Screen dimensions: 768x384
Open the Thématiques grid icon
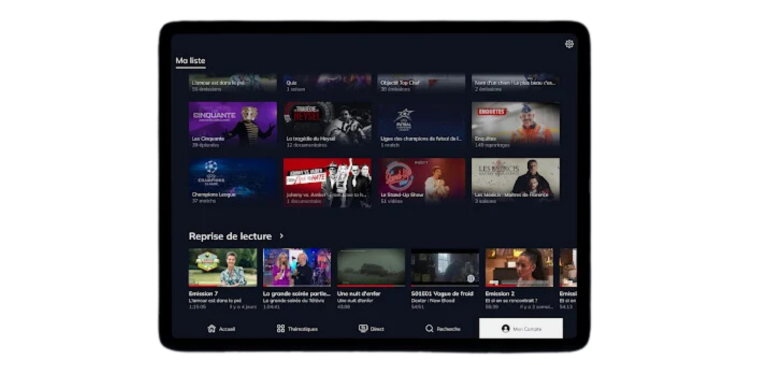tap(281, 329)
